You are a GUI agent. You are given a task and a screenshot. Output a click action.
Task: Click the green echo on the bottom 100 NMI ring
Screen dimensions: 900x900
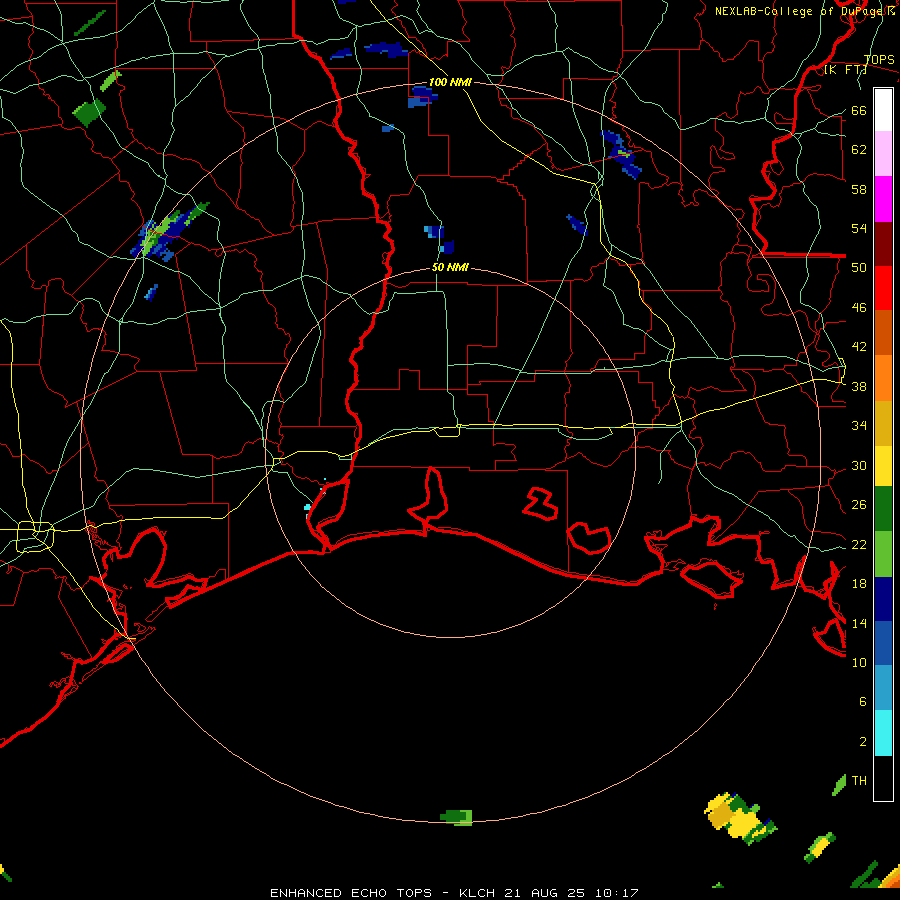(x=456, y=817)
